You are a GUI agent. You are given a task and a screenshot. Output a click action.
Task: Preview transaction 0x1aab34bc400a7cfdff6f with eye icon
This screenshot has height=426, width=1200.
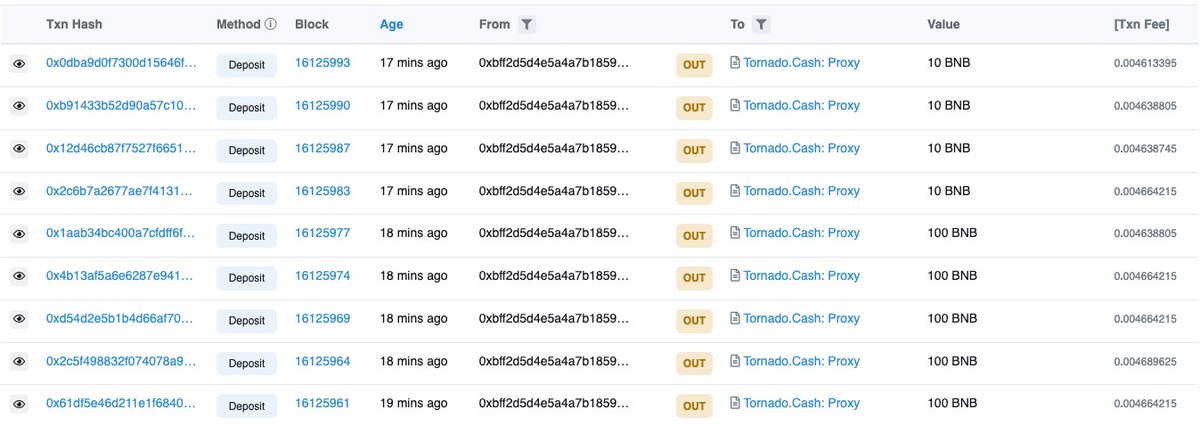pos(18,234)
